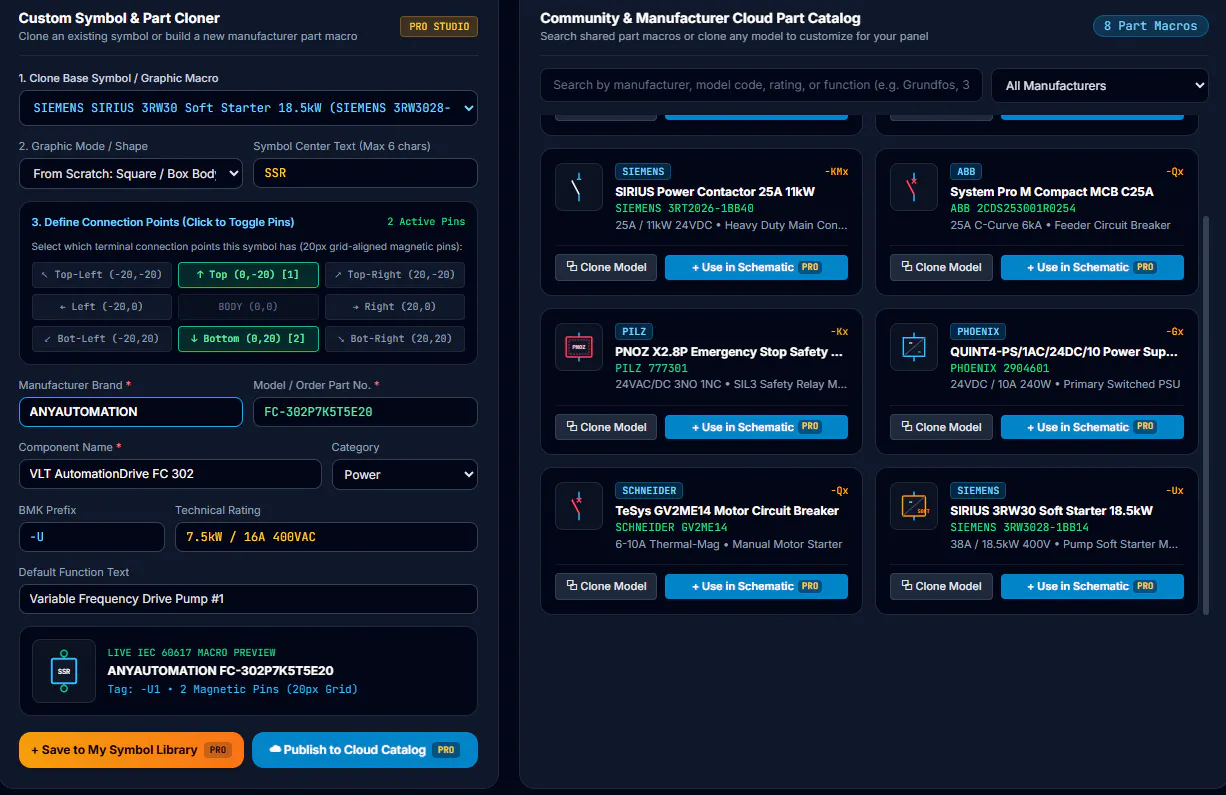1226x795 pixels.
Task: Click the Model / Order Part No. field
Action: pos(365,412)
